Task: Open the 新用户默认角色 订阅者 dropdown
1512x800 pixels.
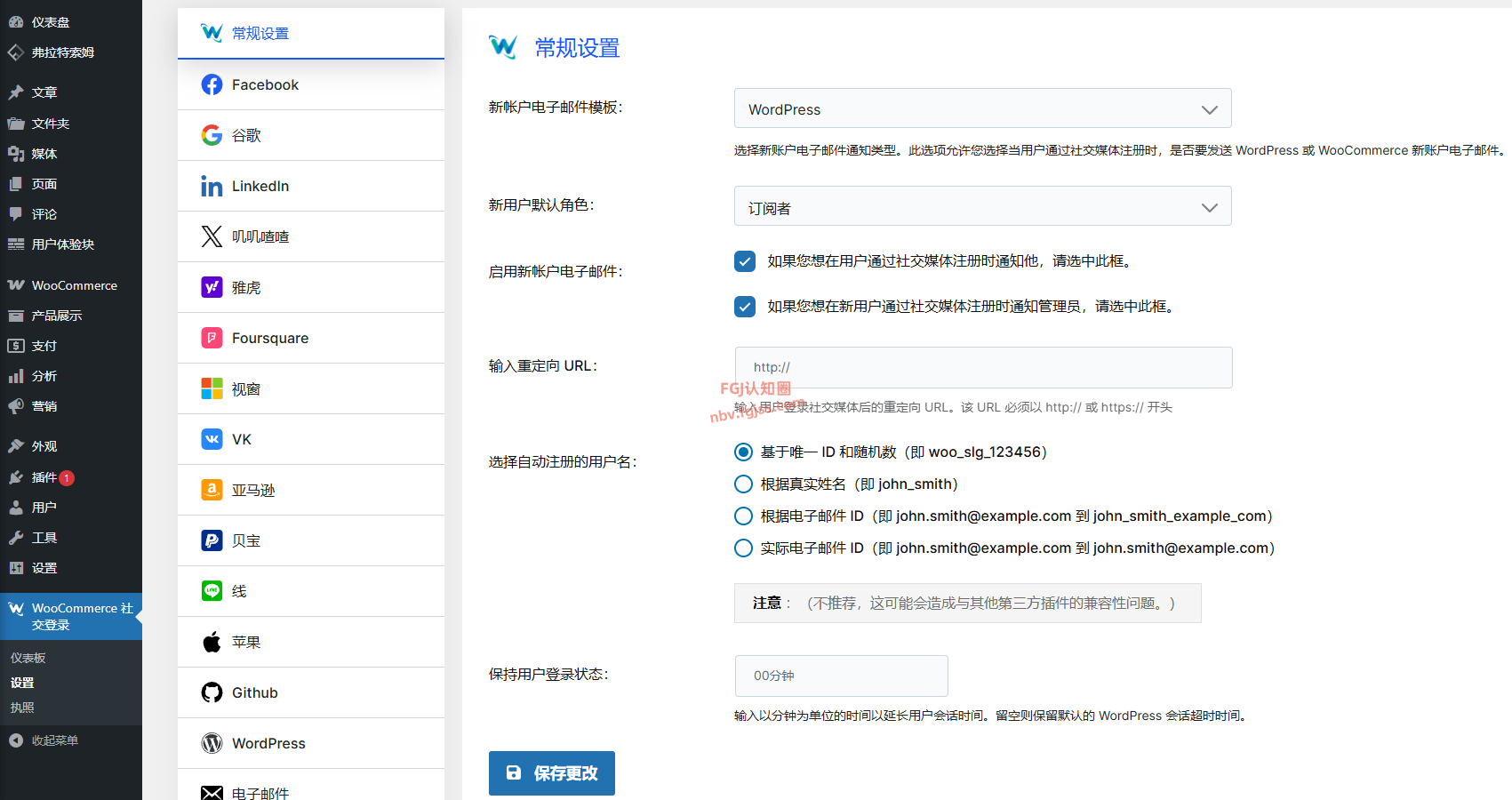Action: pyautogui.click(x=982, y=206)
